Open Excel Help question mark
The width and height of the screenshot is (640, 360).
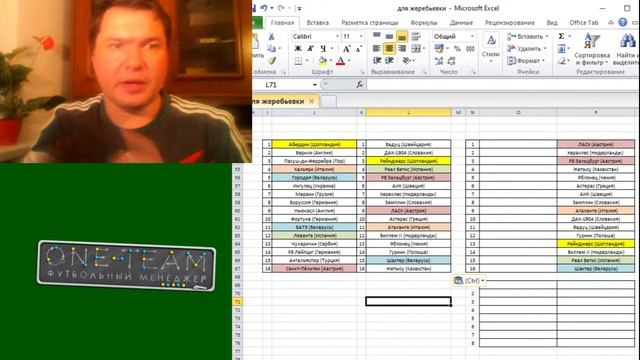622,22
